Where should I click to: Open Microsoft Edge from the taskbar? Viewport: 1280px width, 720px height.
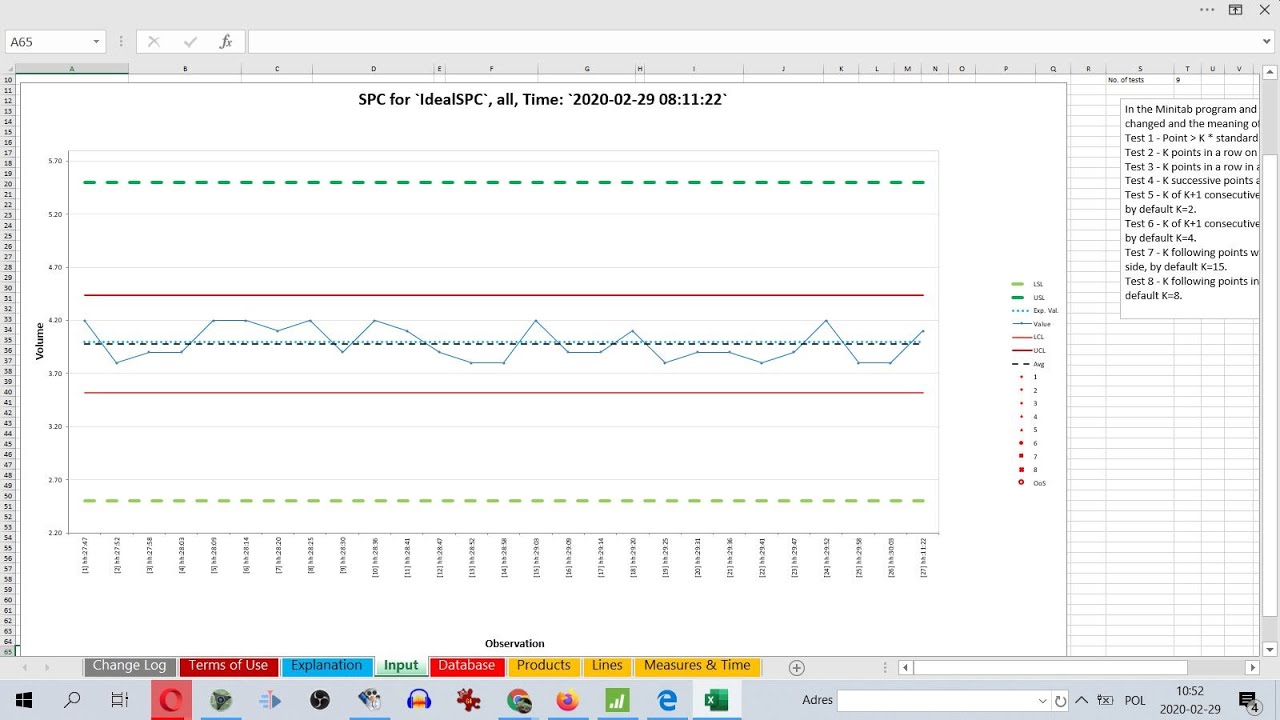(667, 700)
